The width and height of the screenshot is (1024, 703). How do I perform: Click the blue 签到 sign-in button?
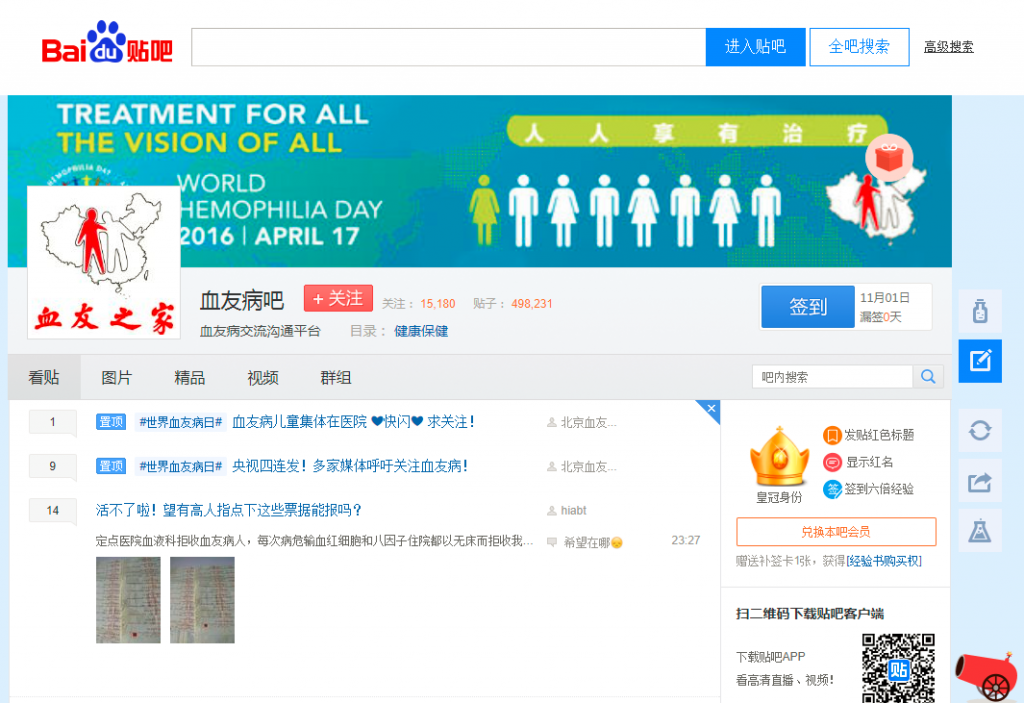pyautogui.click(x=808, y=306)
